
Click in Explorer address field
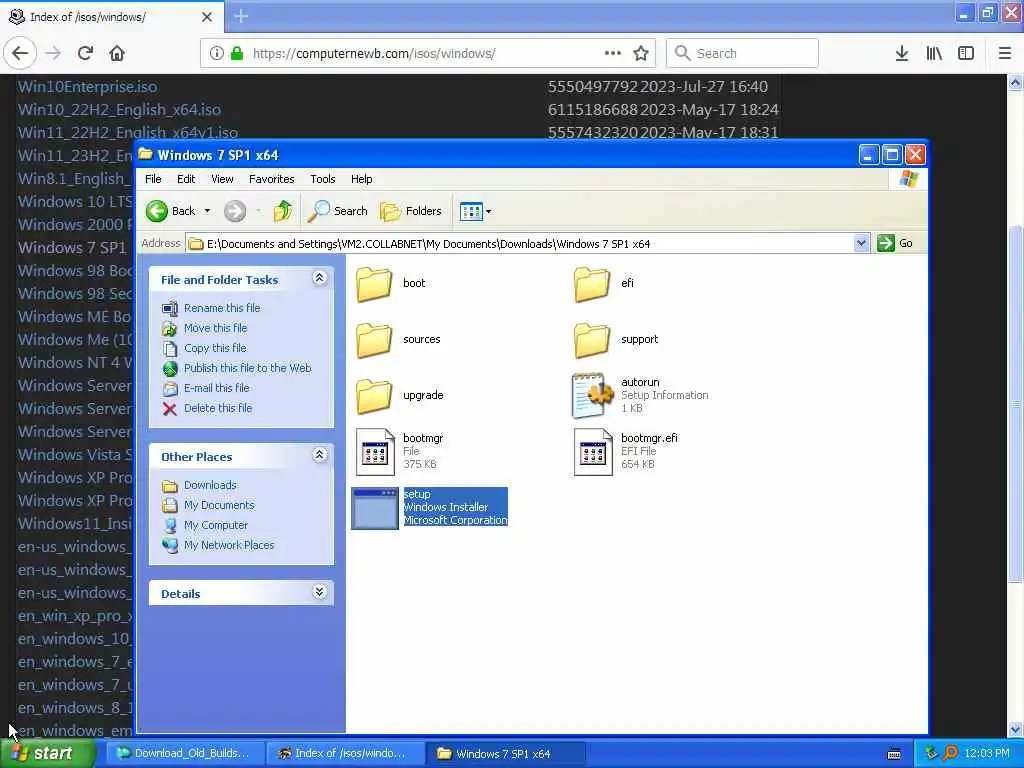click(520, 244)
